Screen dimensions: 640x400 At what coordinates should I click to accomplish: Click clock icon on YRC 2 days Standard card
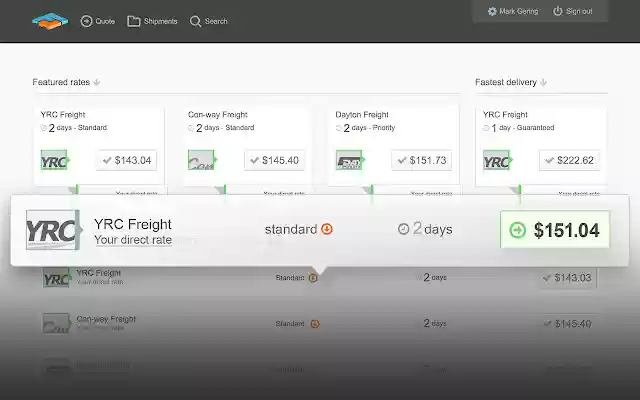(44, 128)
